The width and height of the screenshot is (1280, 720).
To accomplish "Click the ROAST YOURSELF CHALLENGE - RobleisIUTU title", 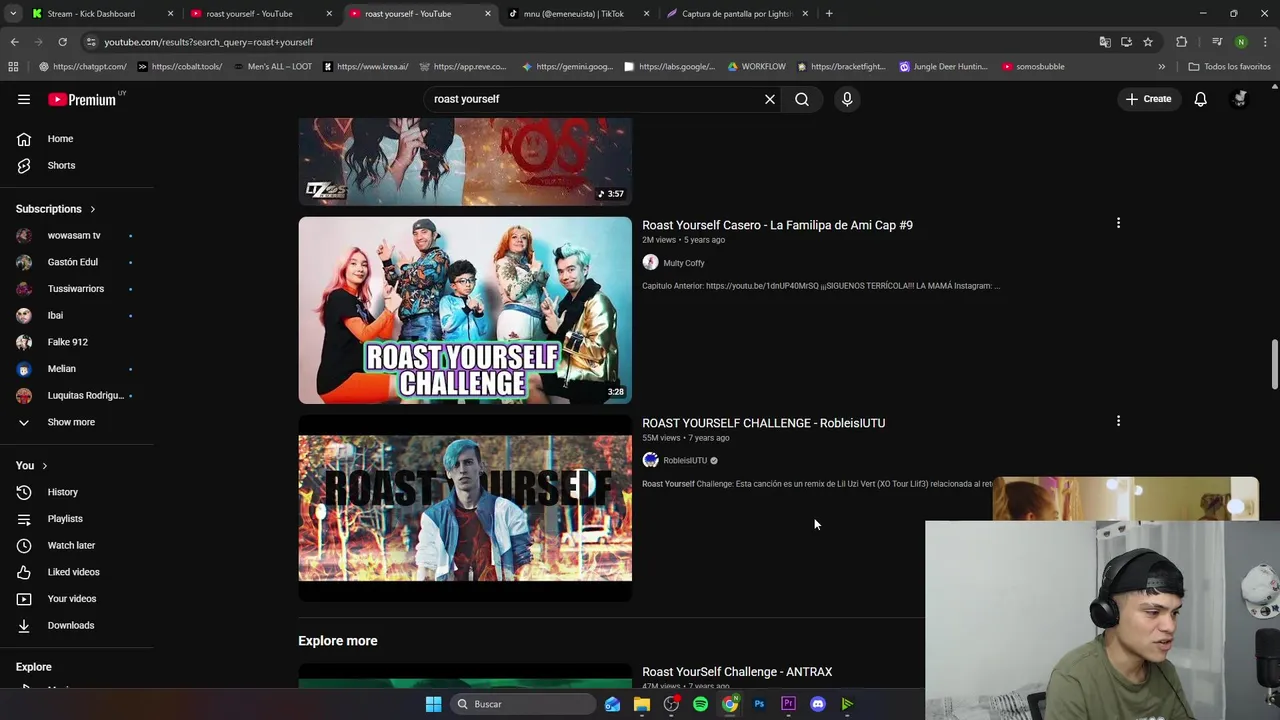I will click(x=763, y=423).
